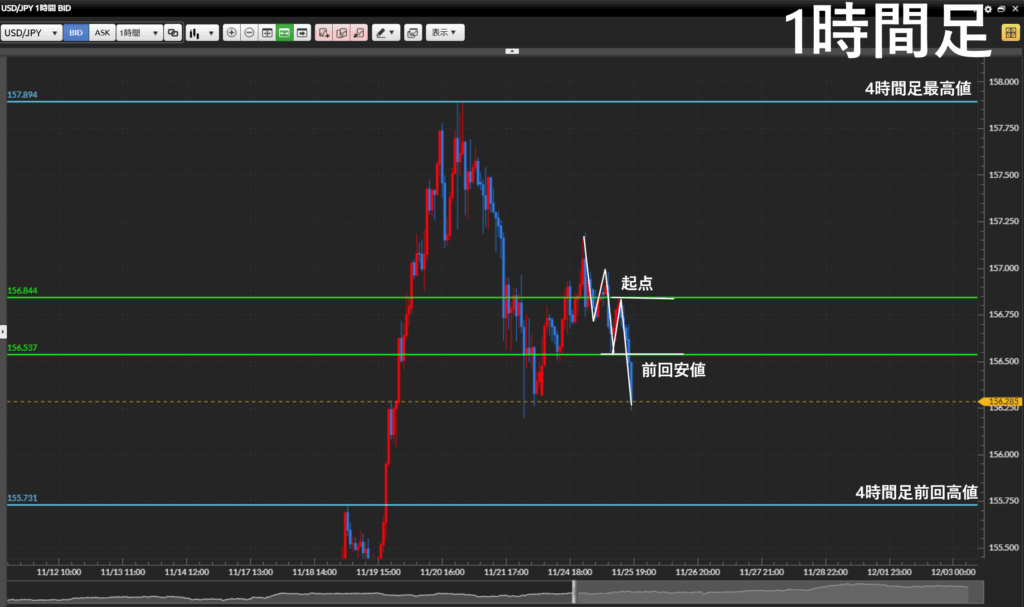
Task: Open the pencil drawing tools menu
Action: coord(385,32)
